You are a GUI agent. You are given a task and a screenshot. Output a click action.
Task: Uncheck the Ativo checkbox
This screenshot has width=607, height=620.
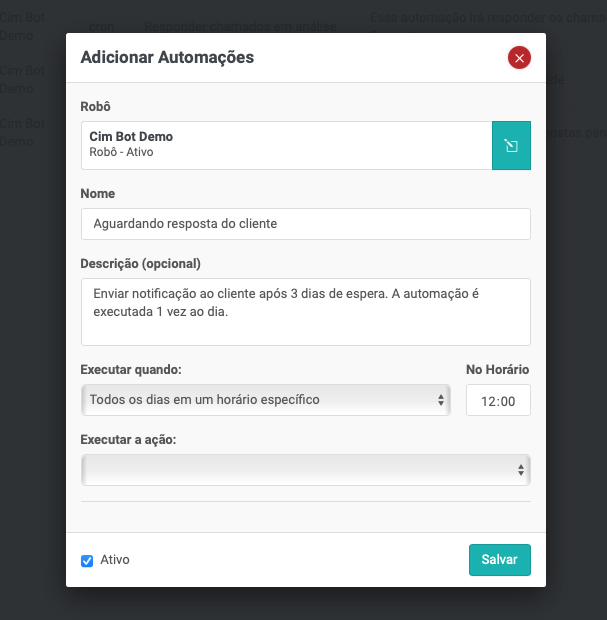point(87,561)
